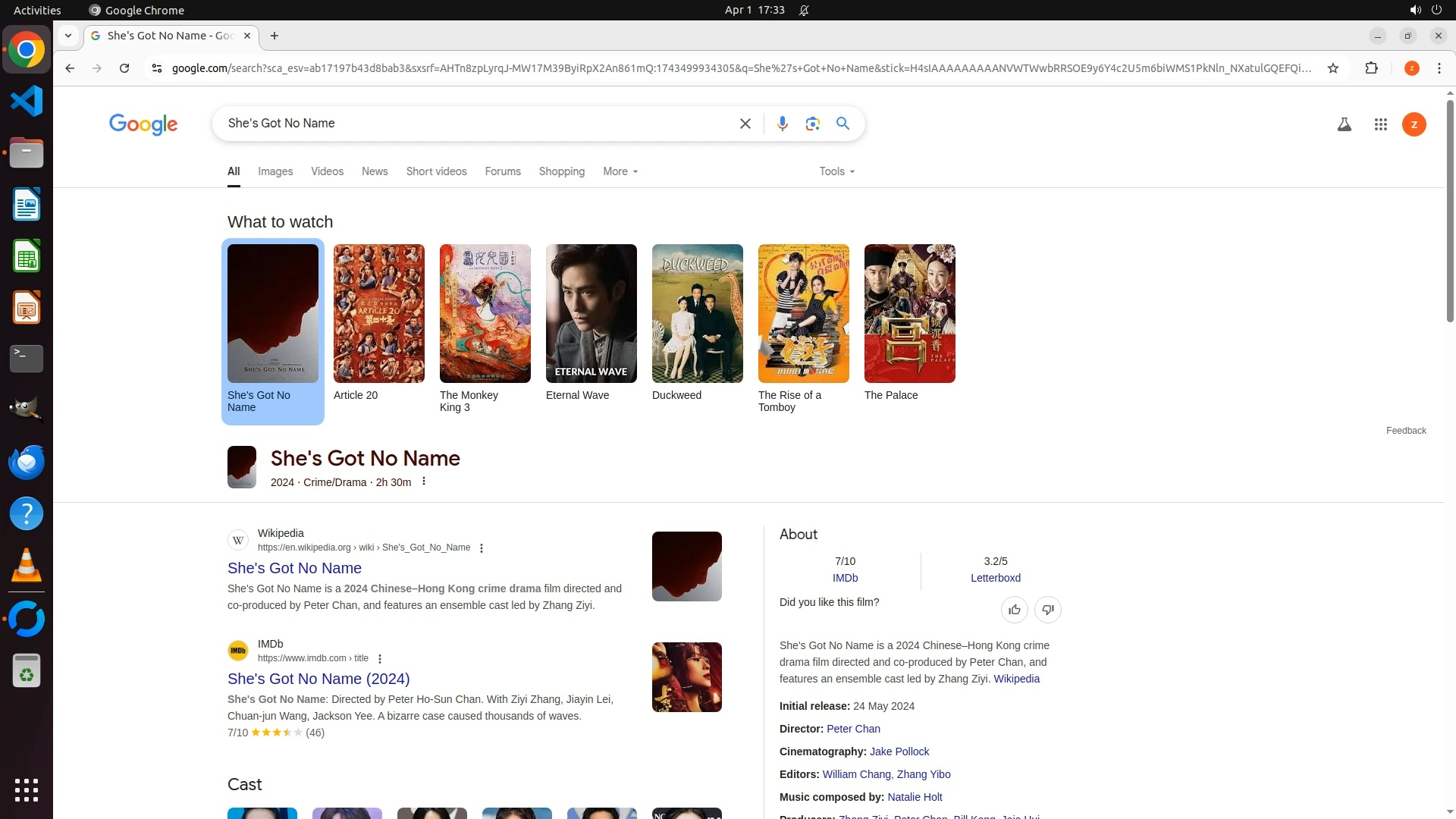Open Chrome extensions puzzle icon

(x=1371, y=68)
